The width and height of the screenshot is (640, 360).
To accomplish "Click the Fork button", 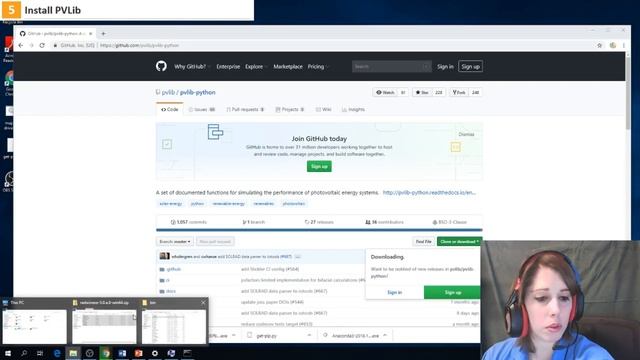I will tap(459, 93).
